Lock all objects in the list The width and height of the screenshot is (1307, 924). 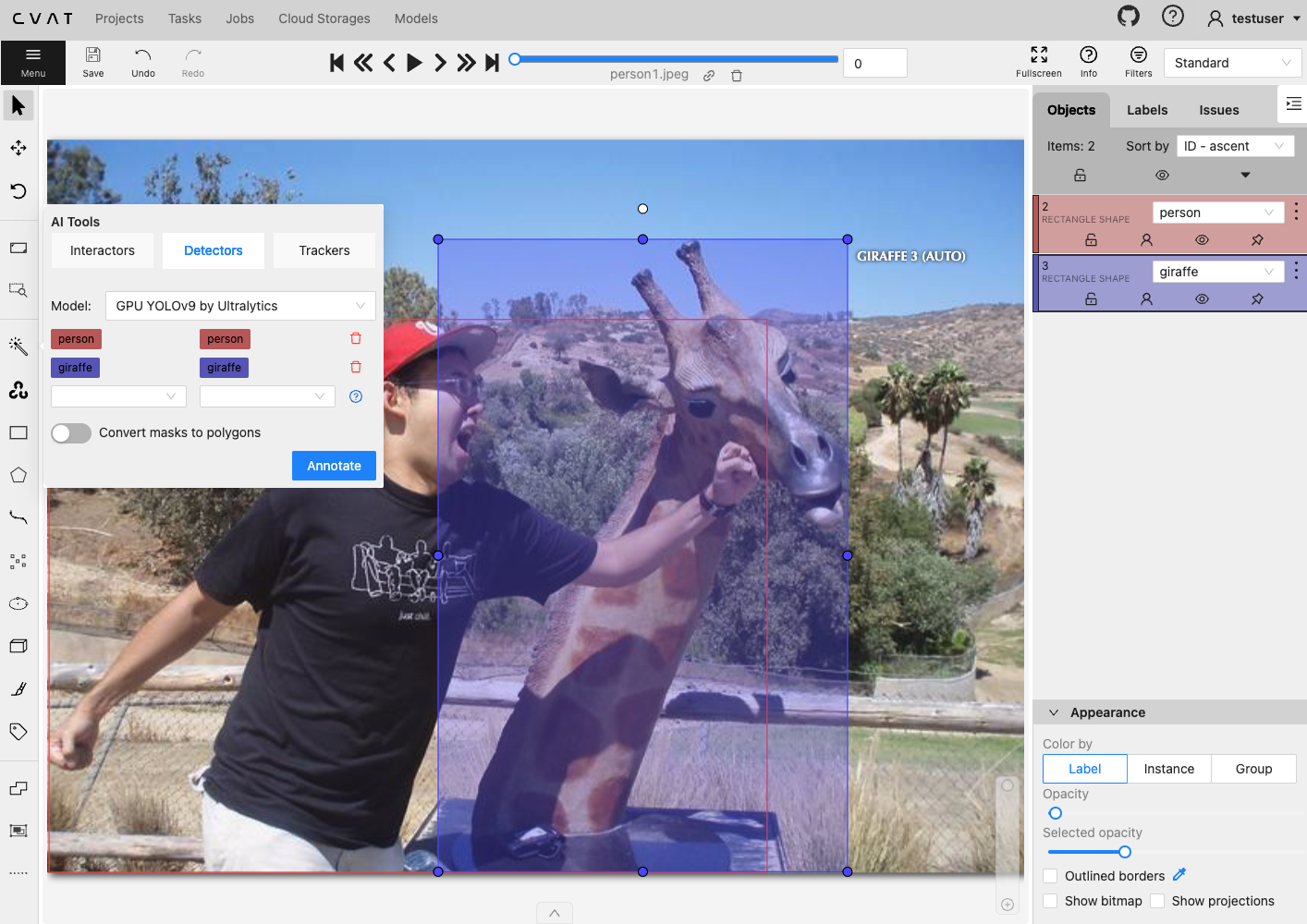tap(1080, 176)
